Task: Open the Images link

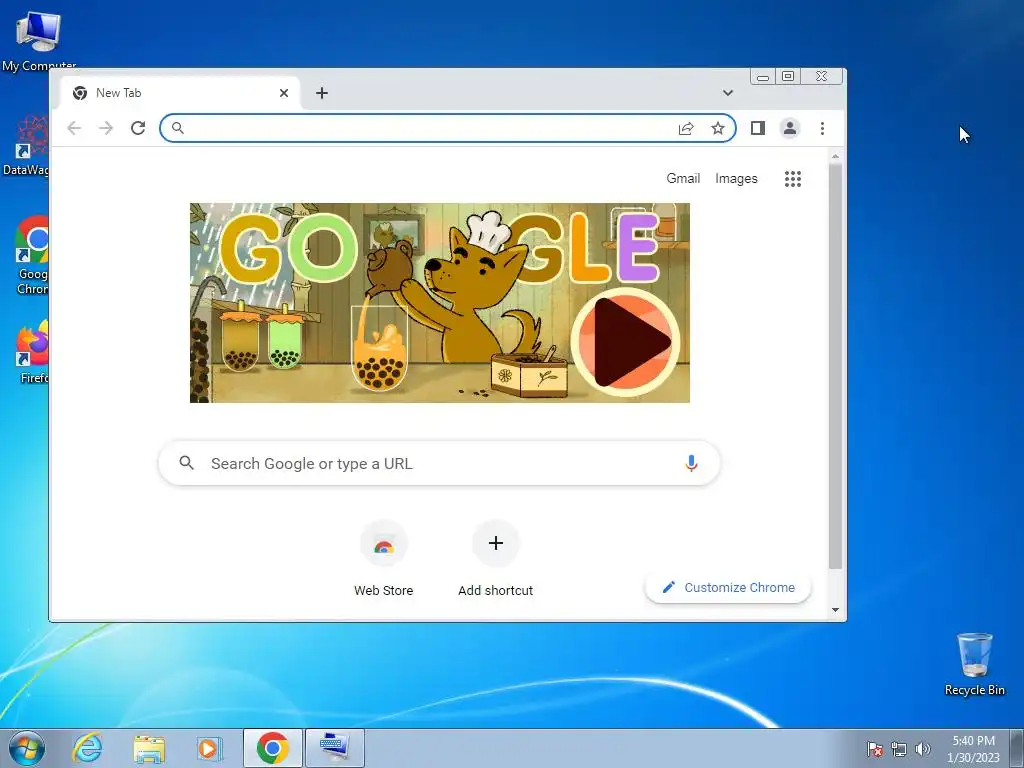Action: (x=736, y=178)
